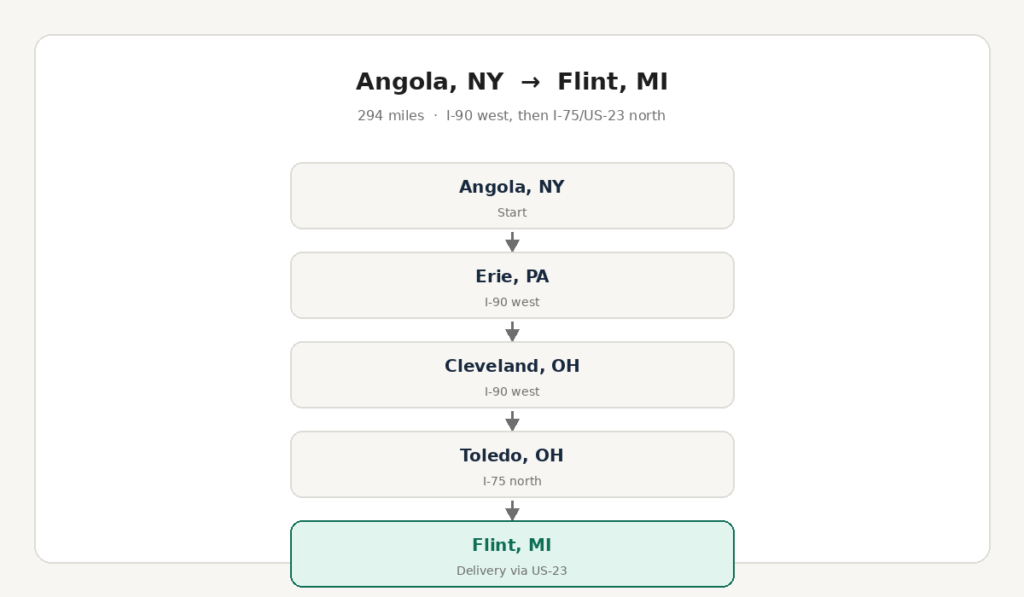The height and width of the screenshot is (597, 1024).
Task: Click the right arrow in the route title
Action: click(530, 82)
